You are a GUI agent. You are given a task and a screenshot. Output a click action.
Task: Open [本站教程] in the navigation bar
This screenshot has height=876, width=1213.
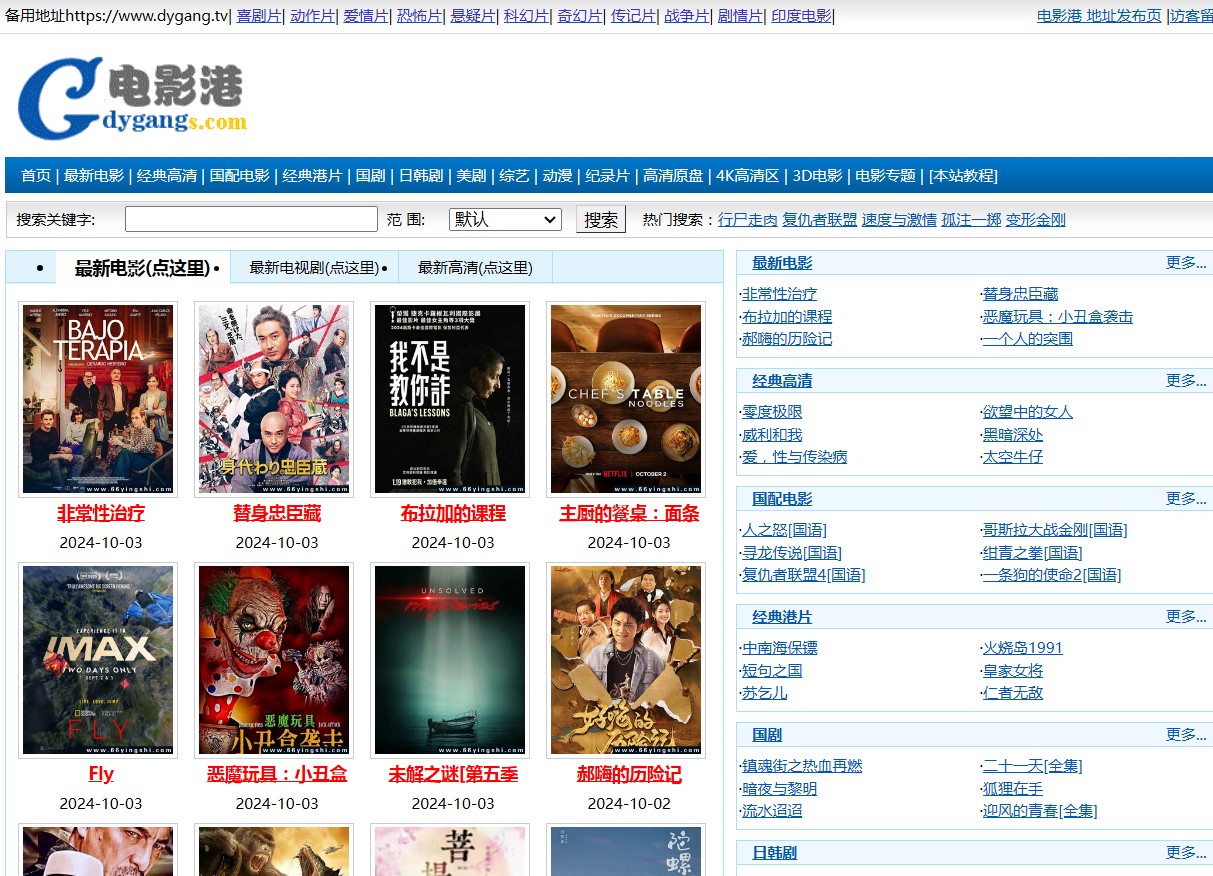963,176
